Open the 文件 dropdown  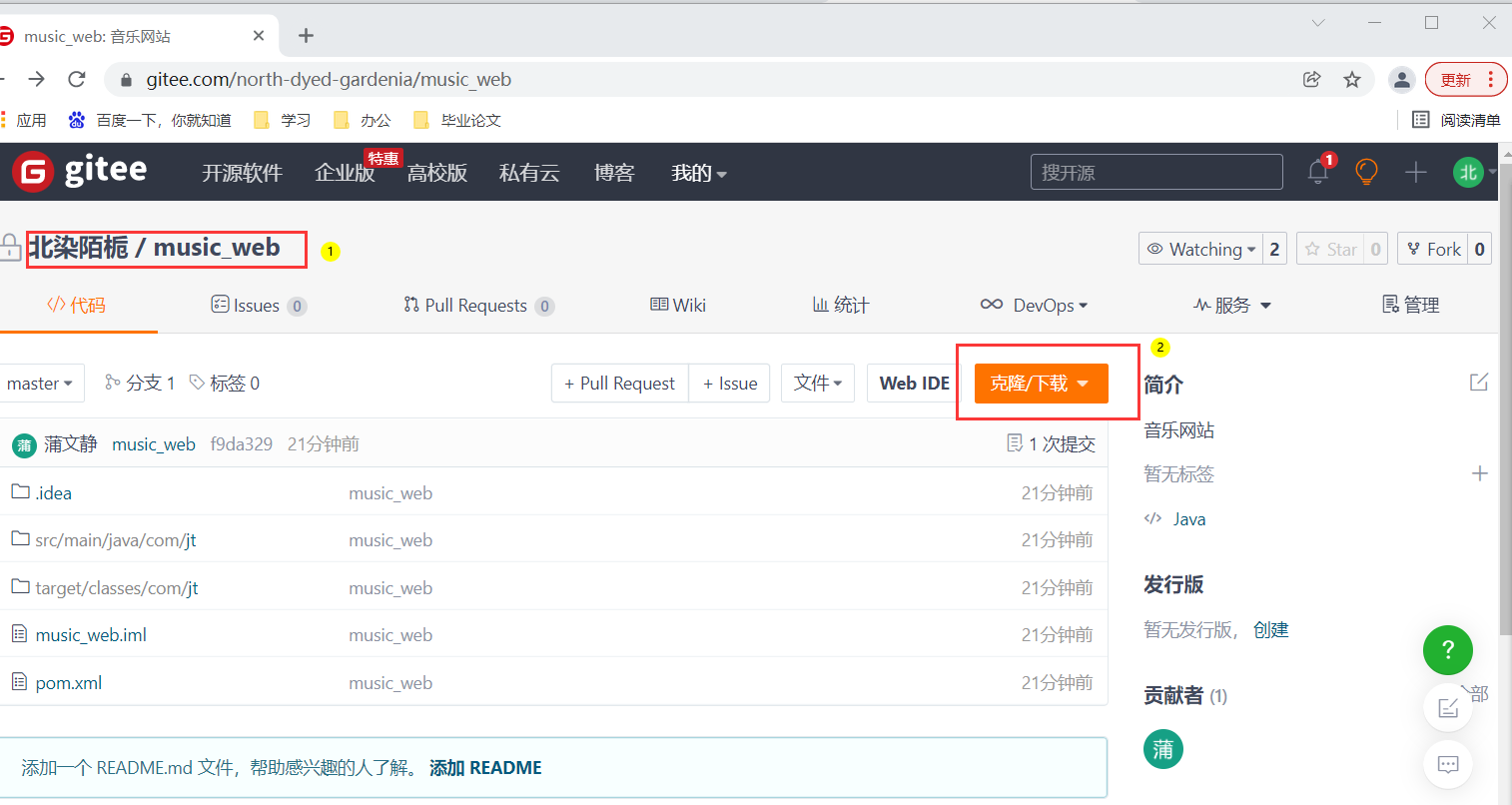coord(818,384)
